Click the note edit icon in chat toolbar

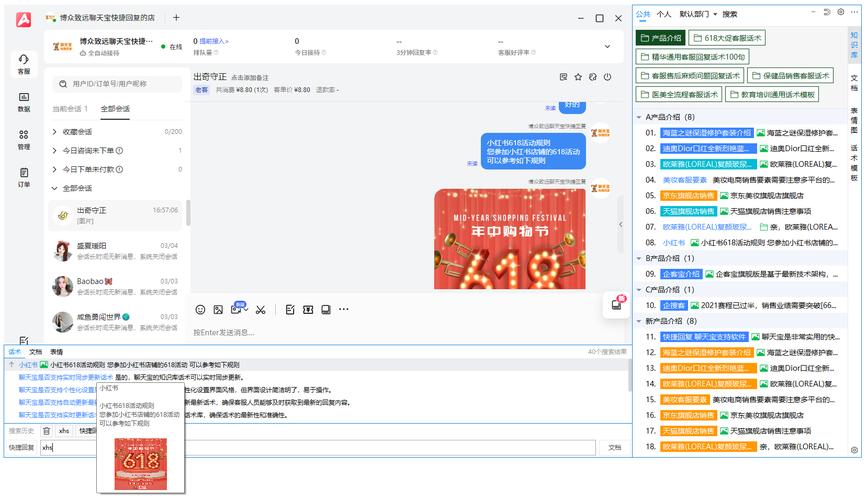pos(290,310)
